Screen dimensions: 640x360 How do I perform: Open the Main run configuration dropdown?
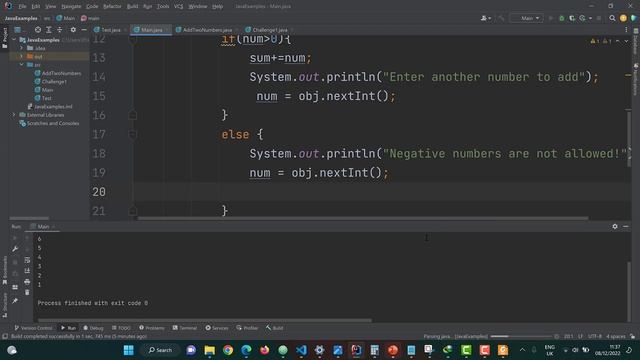[x=527, y=18]
